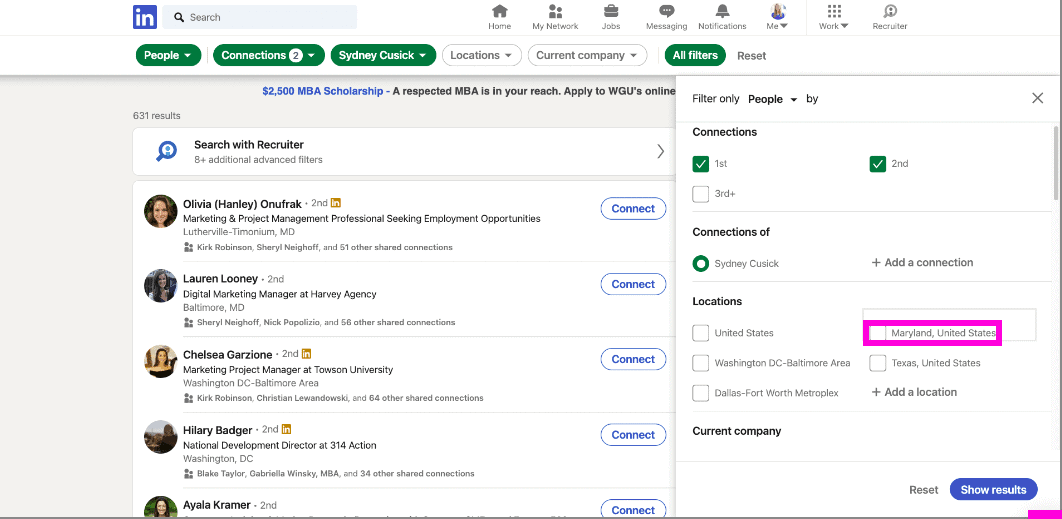Expand the Search with Recruiter chevron
The height and width of the screenshot is (519, 1062).
tap(660, 152)
